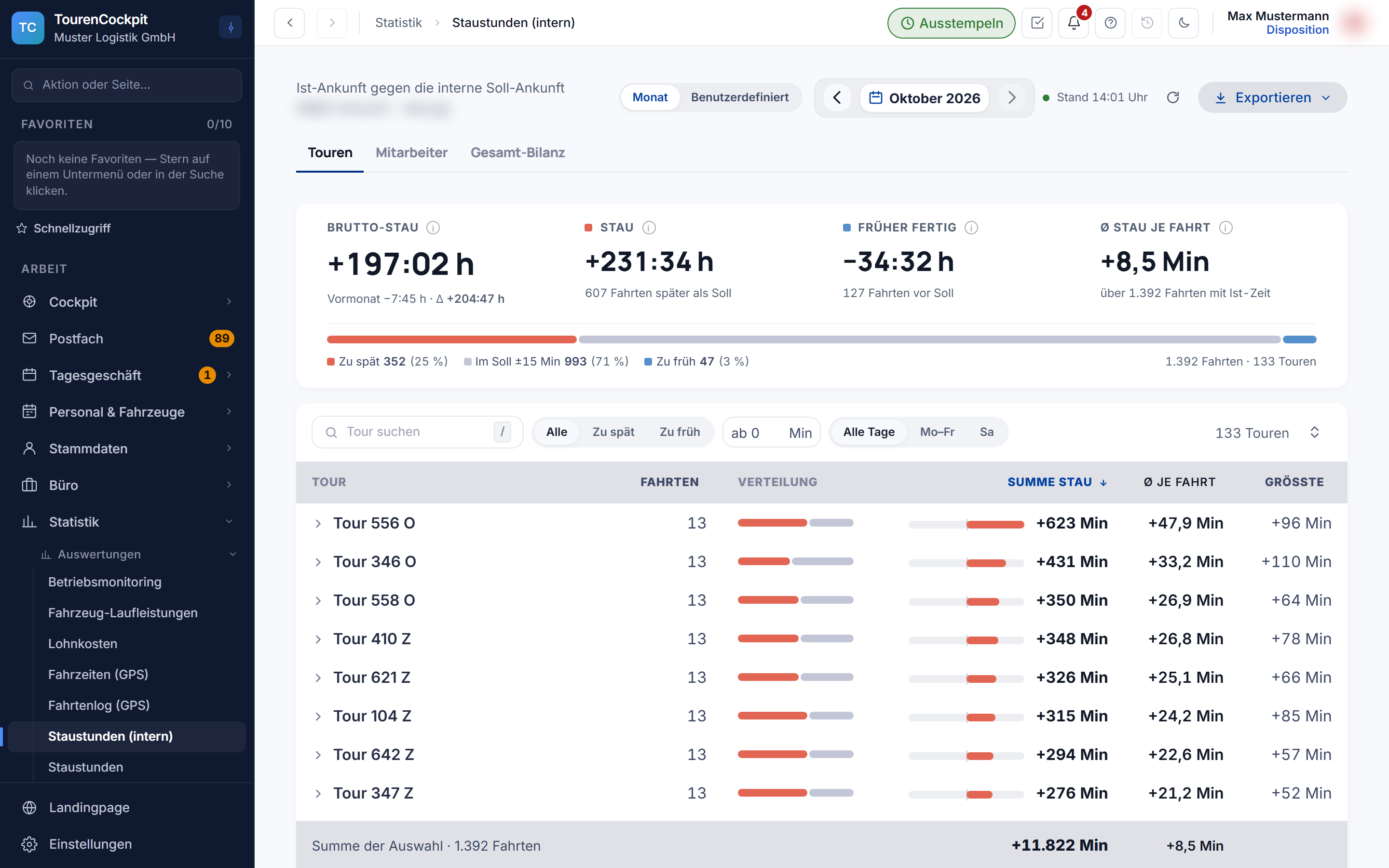Go to previous month before Oktober 2026
Image resolution: width=1389 pixels, height=868 pixels.
837,97
